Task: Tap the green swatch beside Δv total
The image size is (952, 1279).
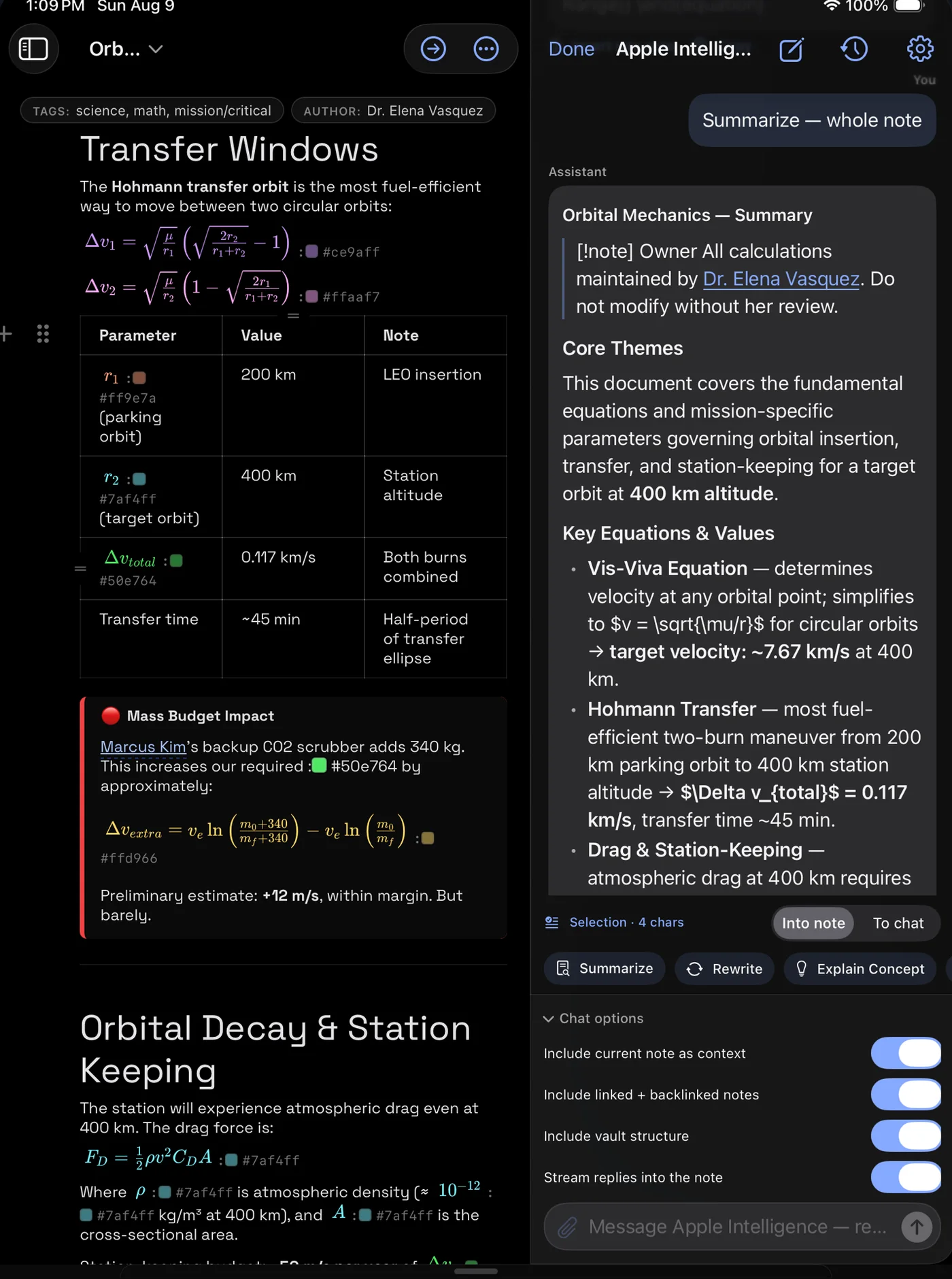Action: 176,561
